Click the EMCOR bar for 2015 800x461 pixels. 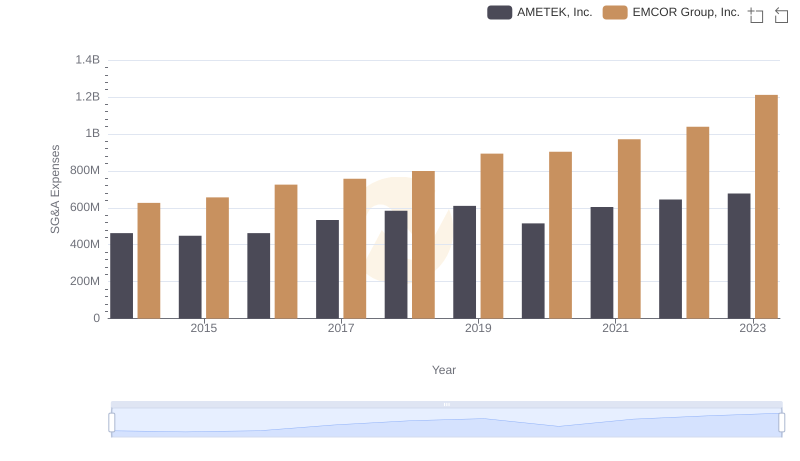click(217, 258)
